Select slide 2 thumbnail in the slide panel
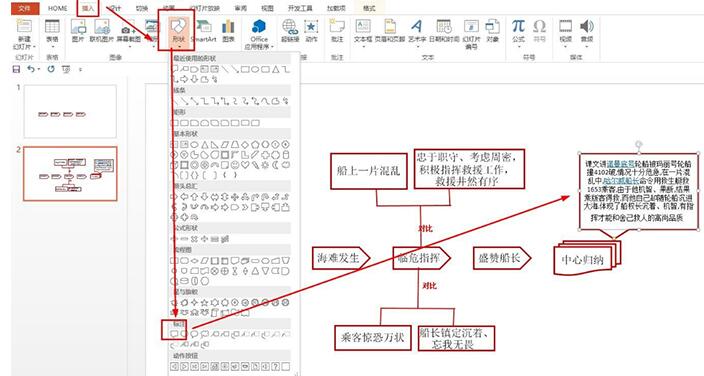The height and width of the screenshot is (376, 704). [x=70, y=173]
